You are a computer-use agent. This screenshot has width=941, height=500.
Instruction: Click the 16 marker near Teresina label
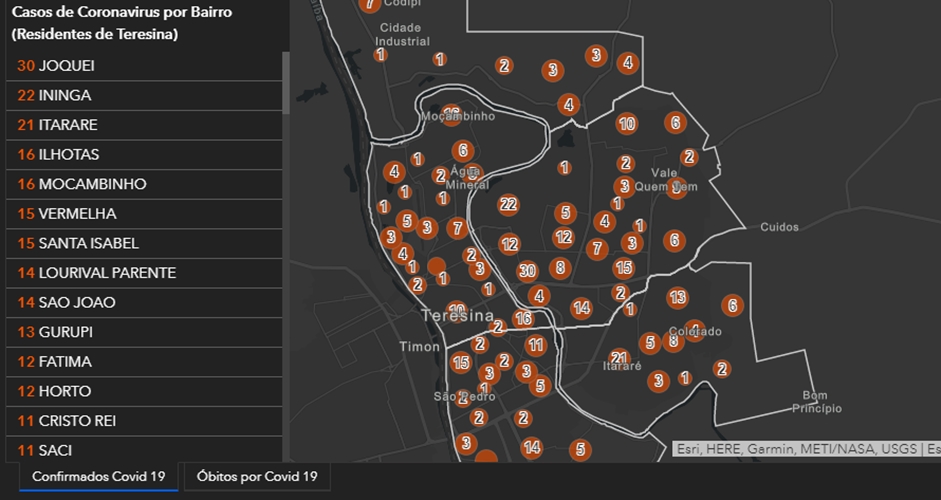pyautogui.click(x=523, y=318)
